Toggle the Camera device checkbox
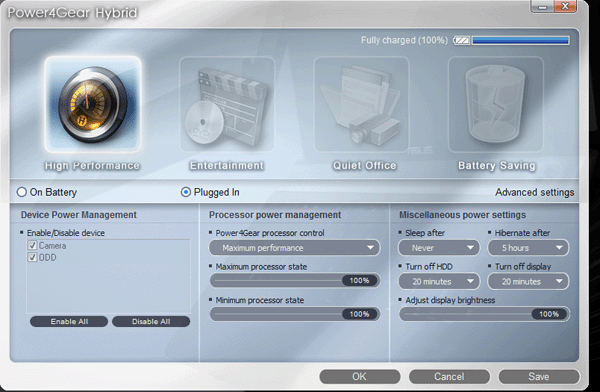The height and width of the screenshot is (392, 600). [x=33, y=245]
